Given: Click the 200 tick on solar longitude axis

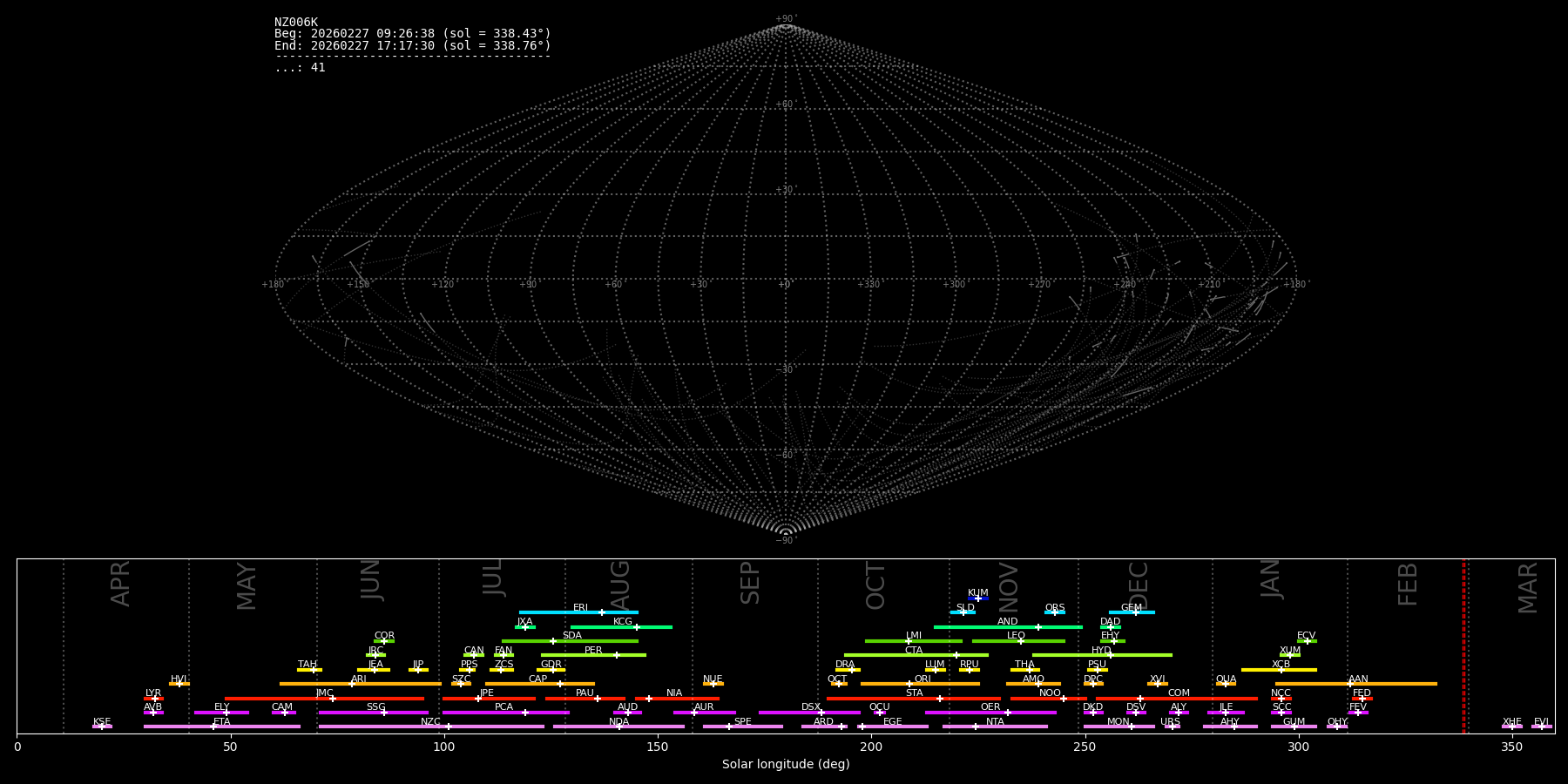Looking at the screenshot, I should (871, 747).
